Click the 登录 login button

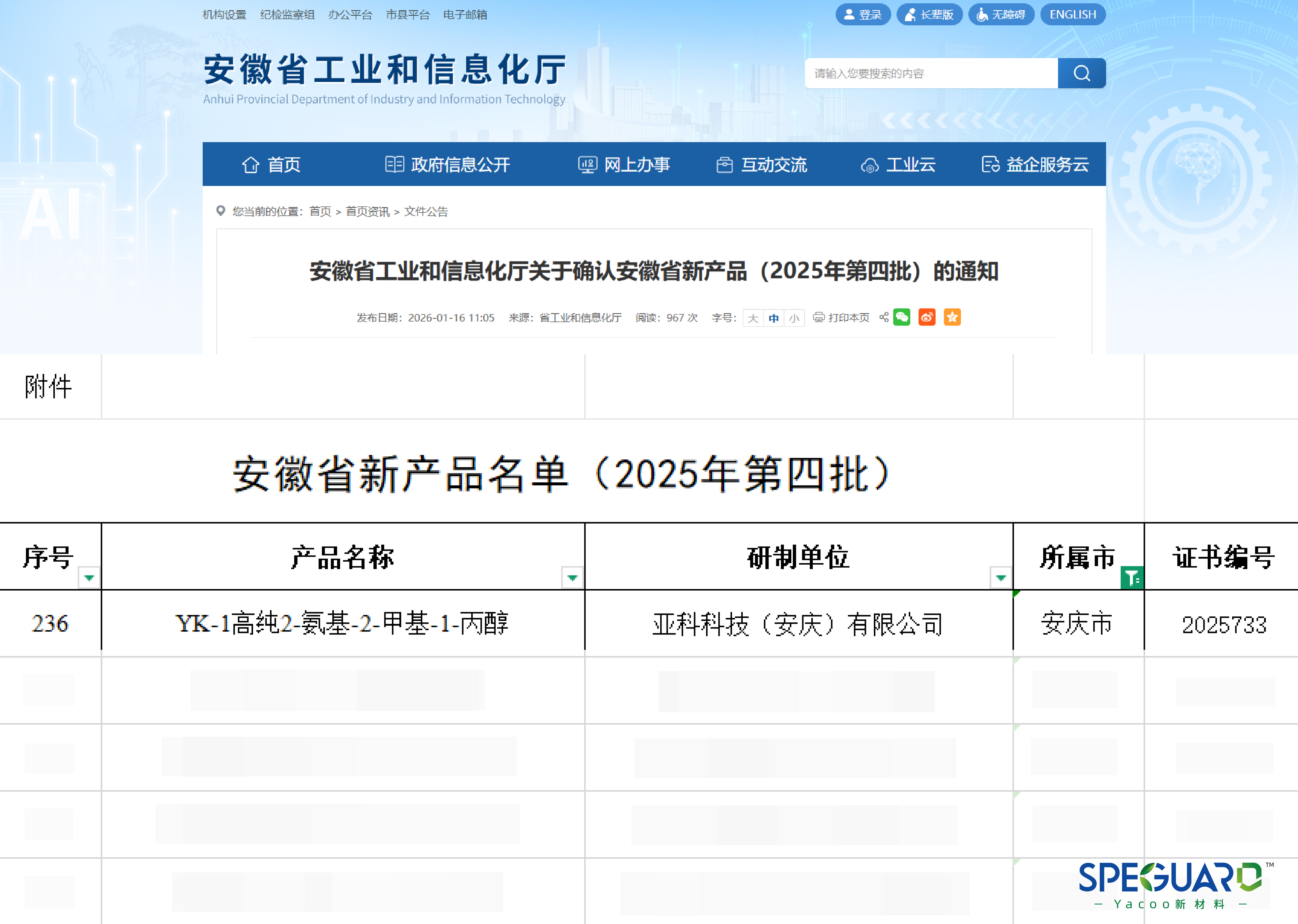(x=863, y=15)
